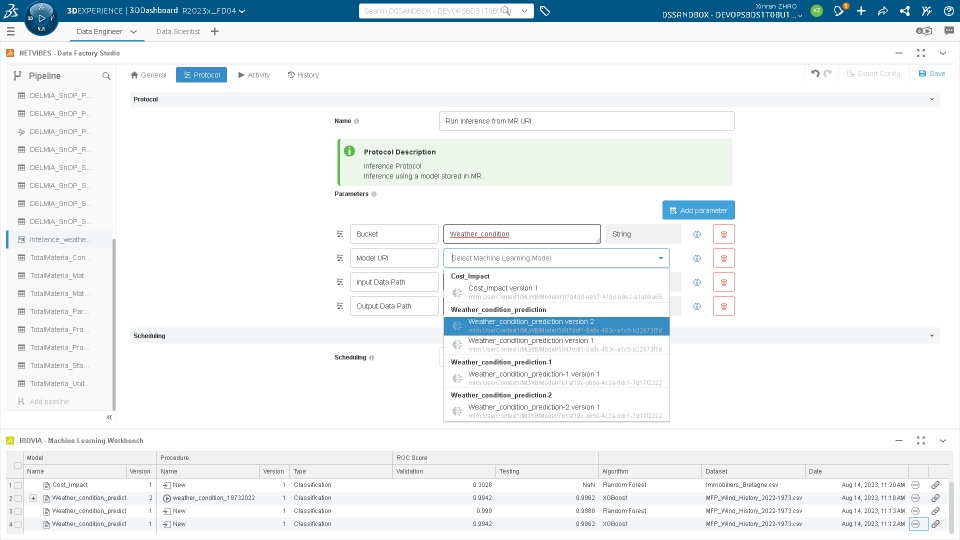Click info icon next to Name label
Image resolution: width=960 pixels, height=540 pixels.
pos(356,121)
